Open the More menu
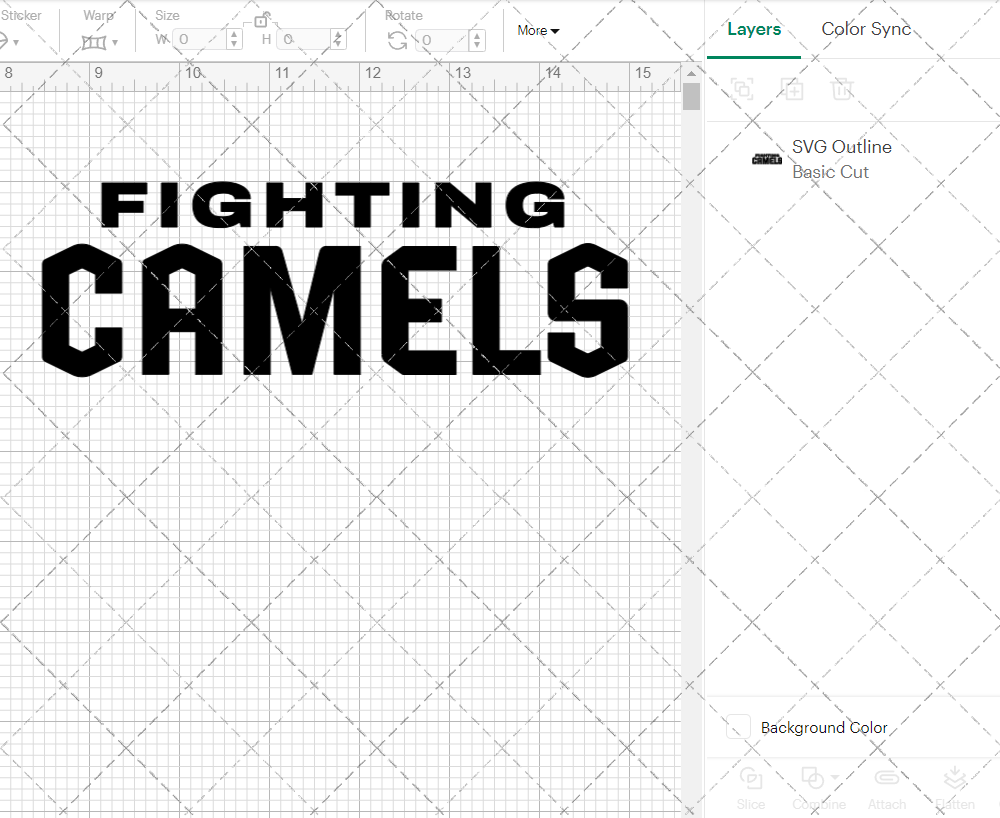The height and width of the screenshot is (818, 1000). (x=536, y=30)
